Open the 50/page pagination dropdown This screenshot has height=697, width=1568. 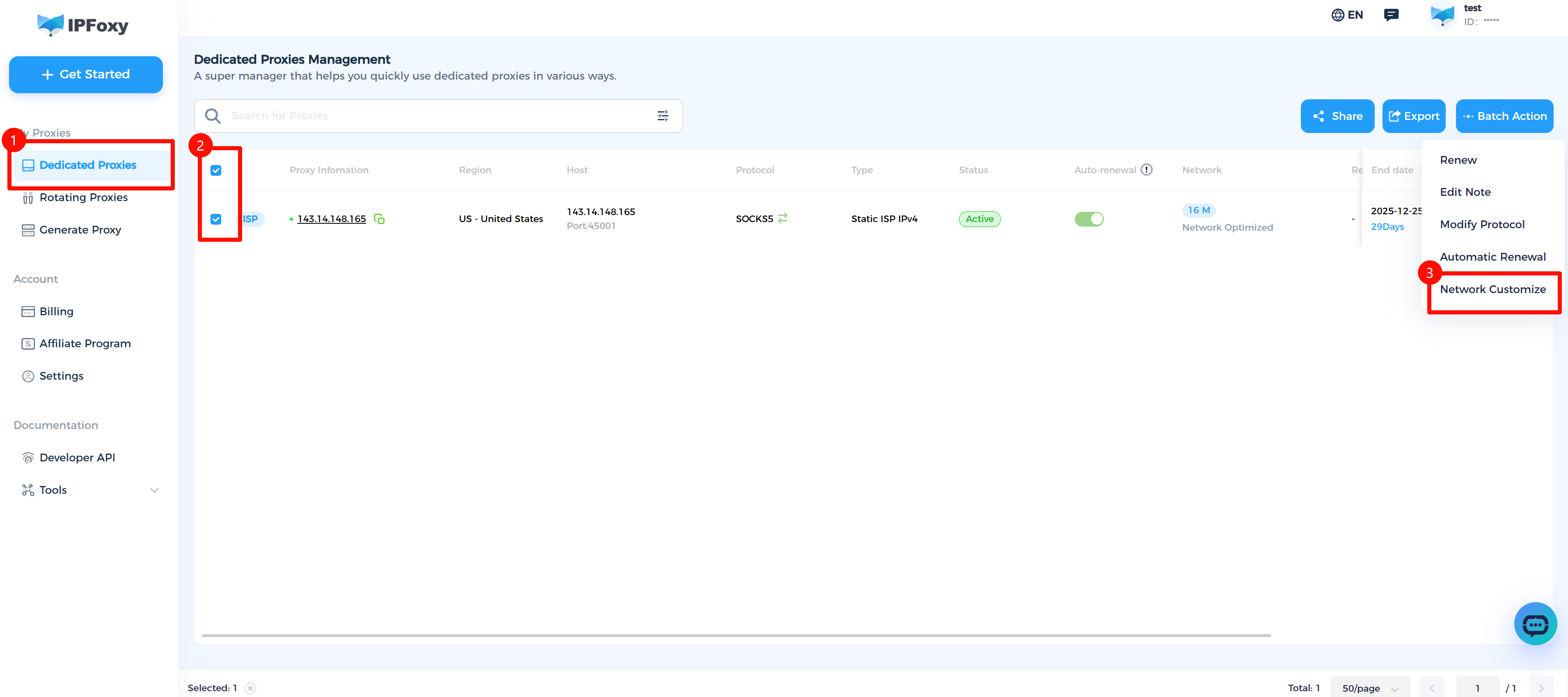click(x=1369, y=687)
